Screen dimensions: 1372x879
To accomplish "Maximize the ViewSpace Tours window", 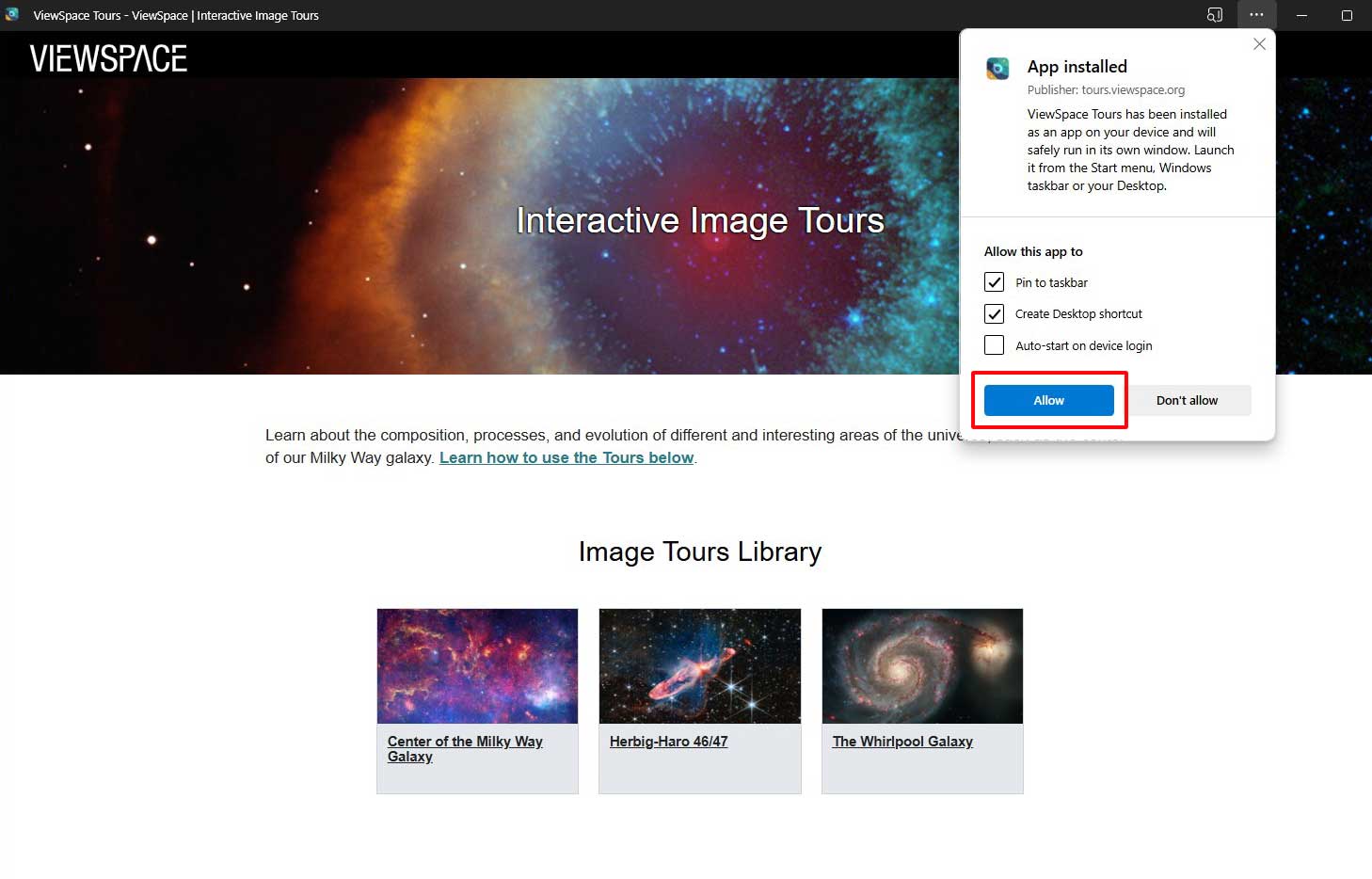I will pos(1347,15).
